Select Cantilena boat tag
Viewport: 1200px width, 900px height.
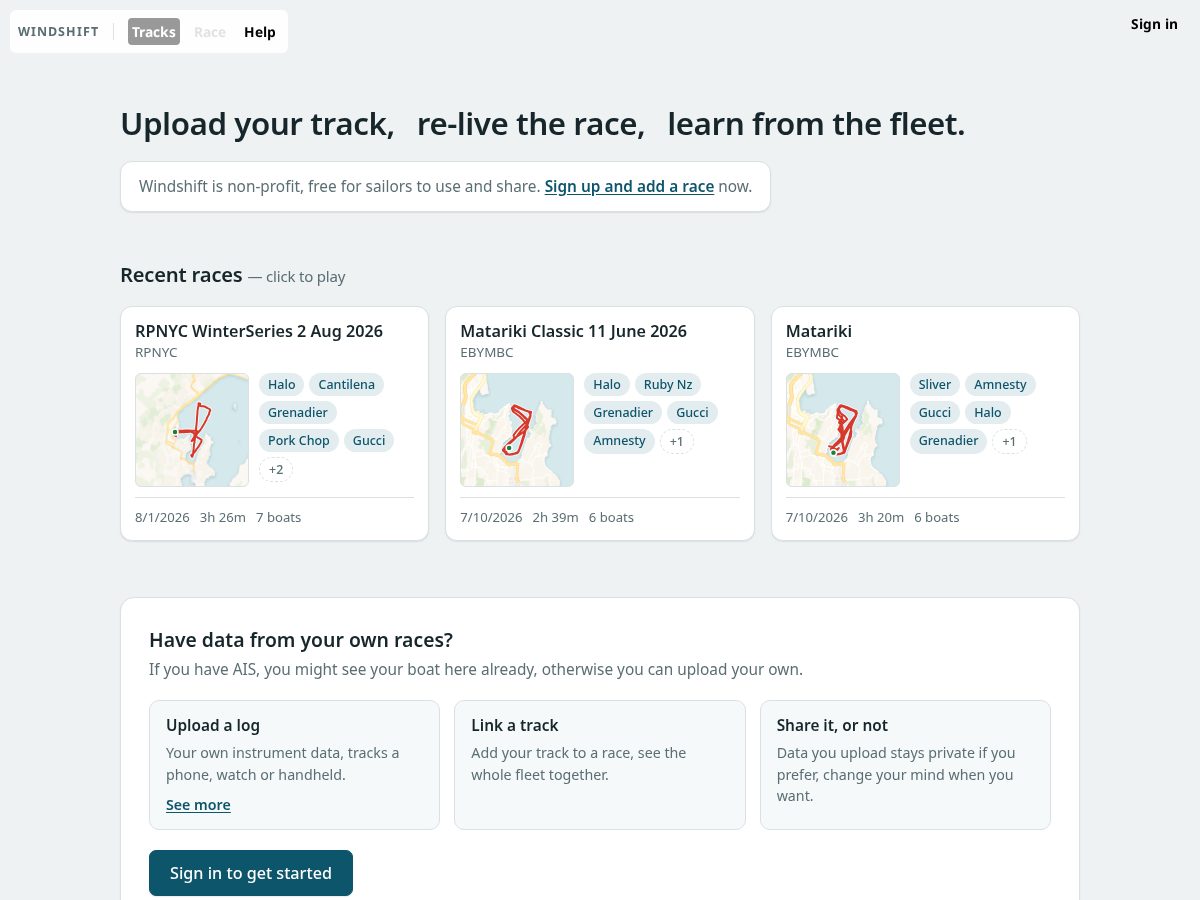(347, 385)
